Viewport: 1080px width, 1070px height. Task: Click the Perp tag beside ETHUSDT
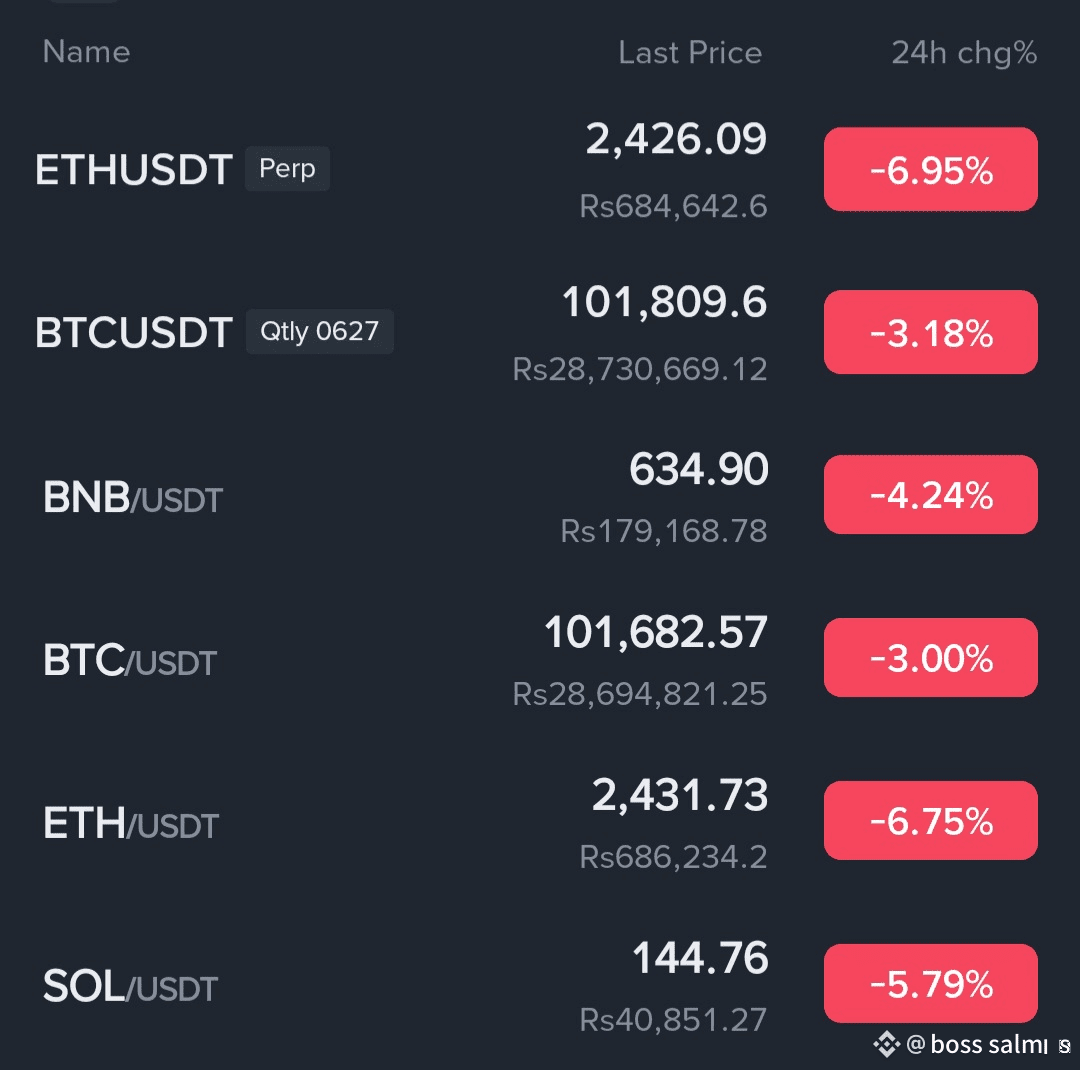pyautogui.click(x=287, y=169)
